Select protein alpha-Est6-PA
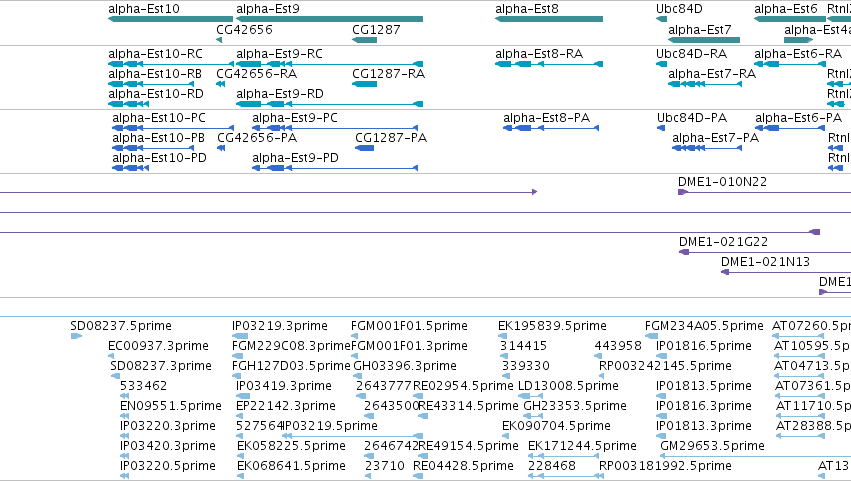The height and width of the screenshot is (481, 851). pos(790,128)
